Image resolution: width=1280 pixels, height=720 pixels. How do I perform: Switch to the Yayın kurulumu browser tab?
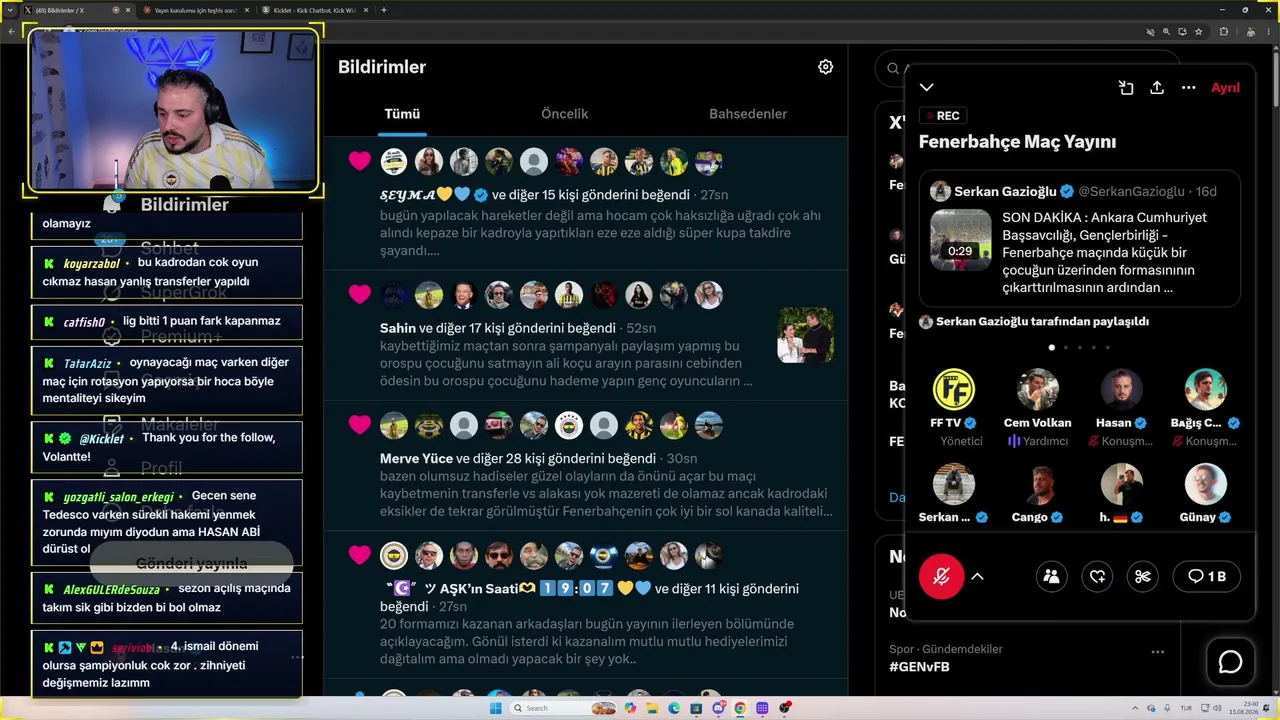[x=194, y=10]
